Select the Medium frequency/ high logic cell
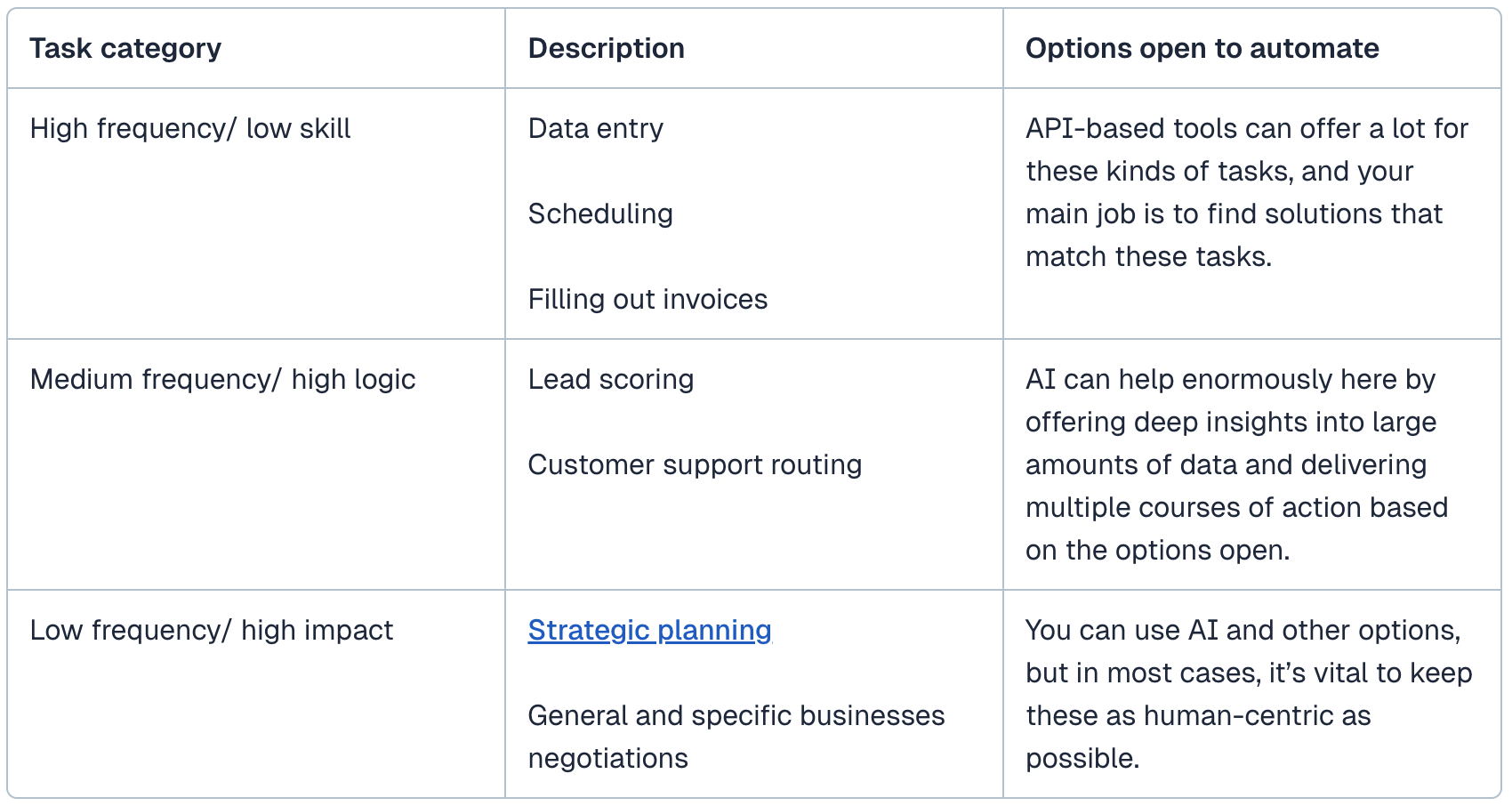1512x806 pixels. (222, 379)
